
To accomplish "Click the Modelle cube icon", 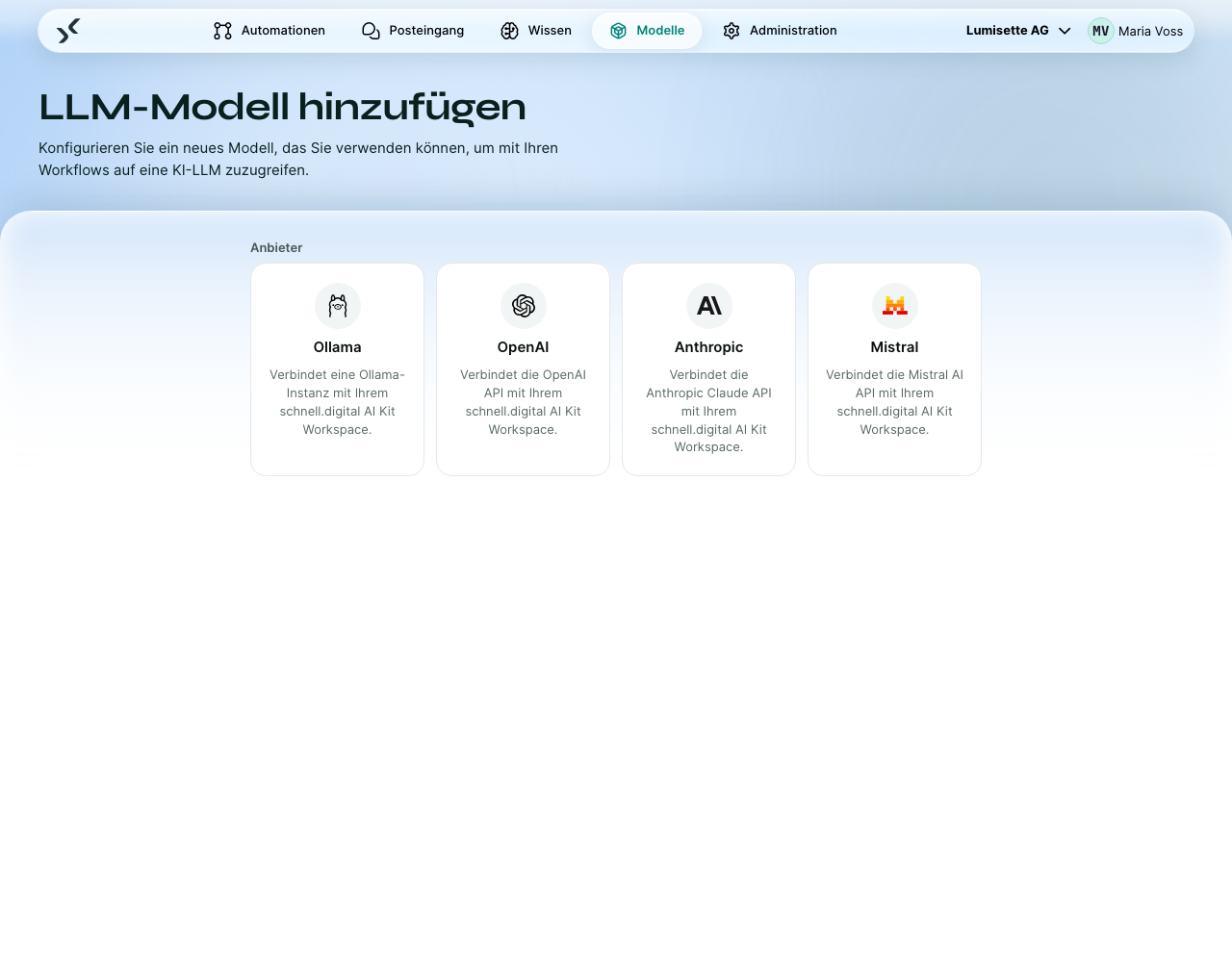I will click(x=618, y=31).
